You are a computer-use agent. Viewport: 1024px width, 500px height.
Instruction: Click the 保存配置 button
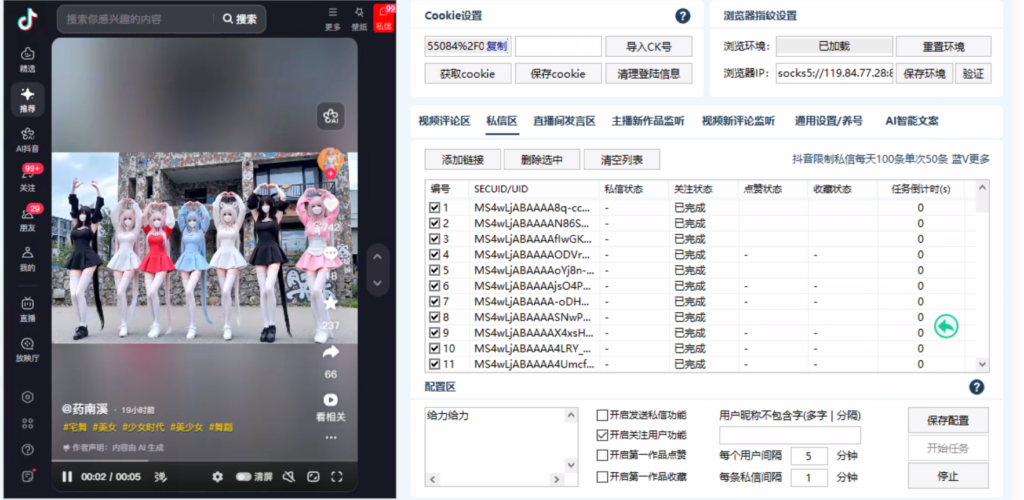[x=948, y=419]
